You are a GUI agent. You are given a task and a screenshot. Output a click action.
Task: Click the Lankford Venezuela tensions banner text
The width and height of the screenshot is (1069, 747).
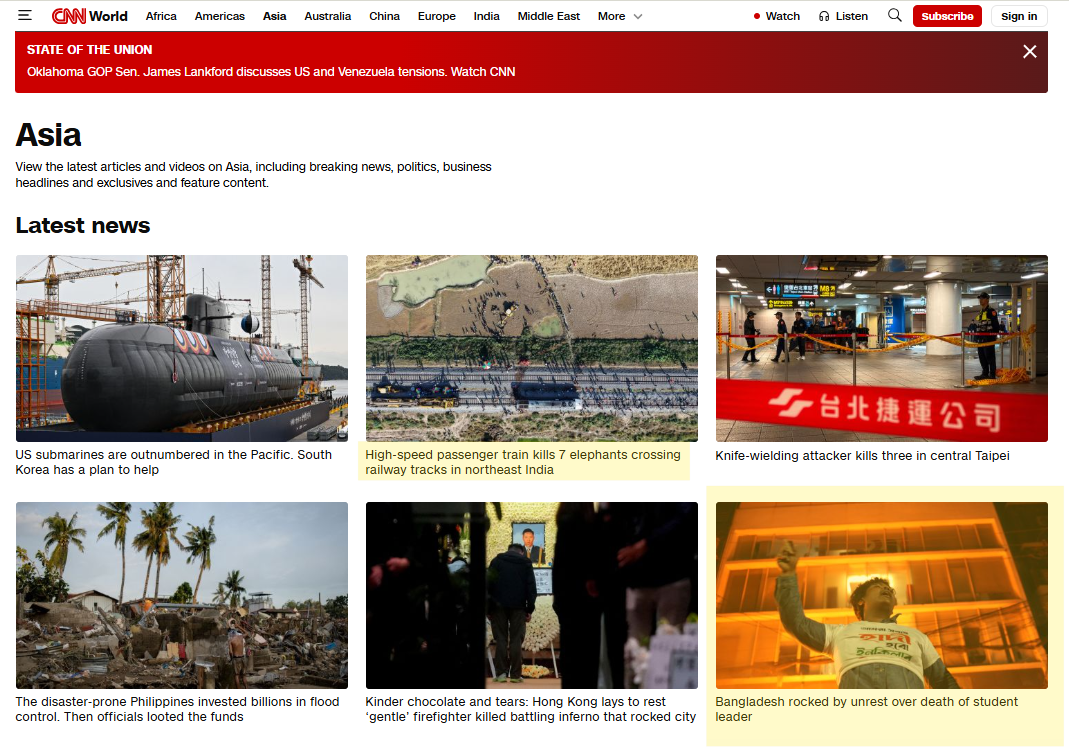tap(271, 72)
